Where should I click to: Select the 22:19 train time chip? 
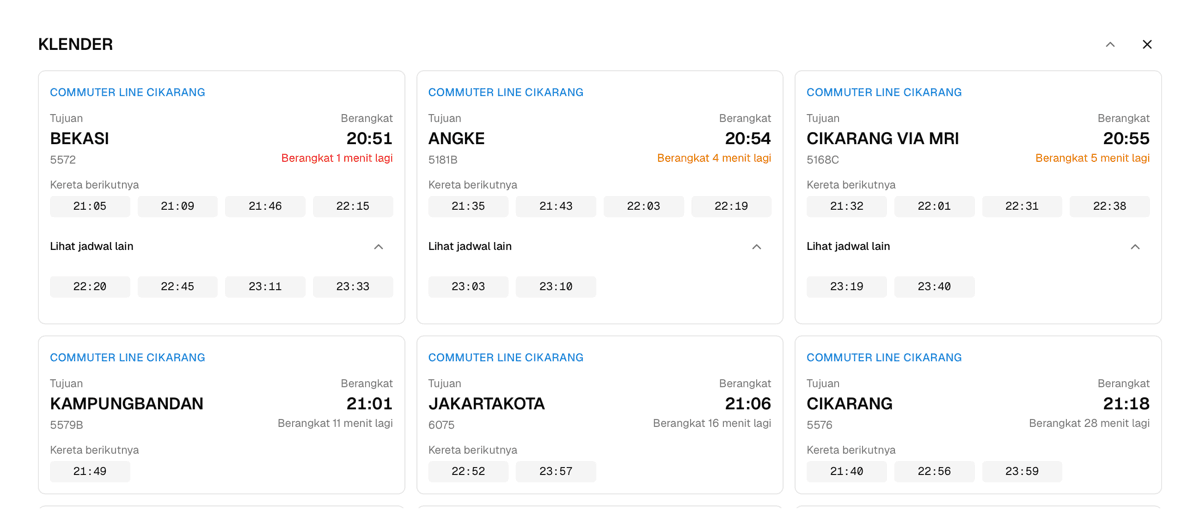731,207
